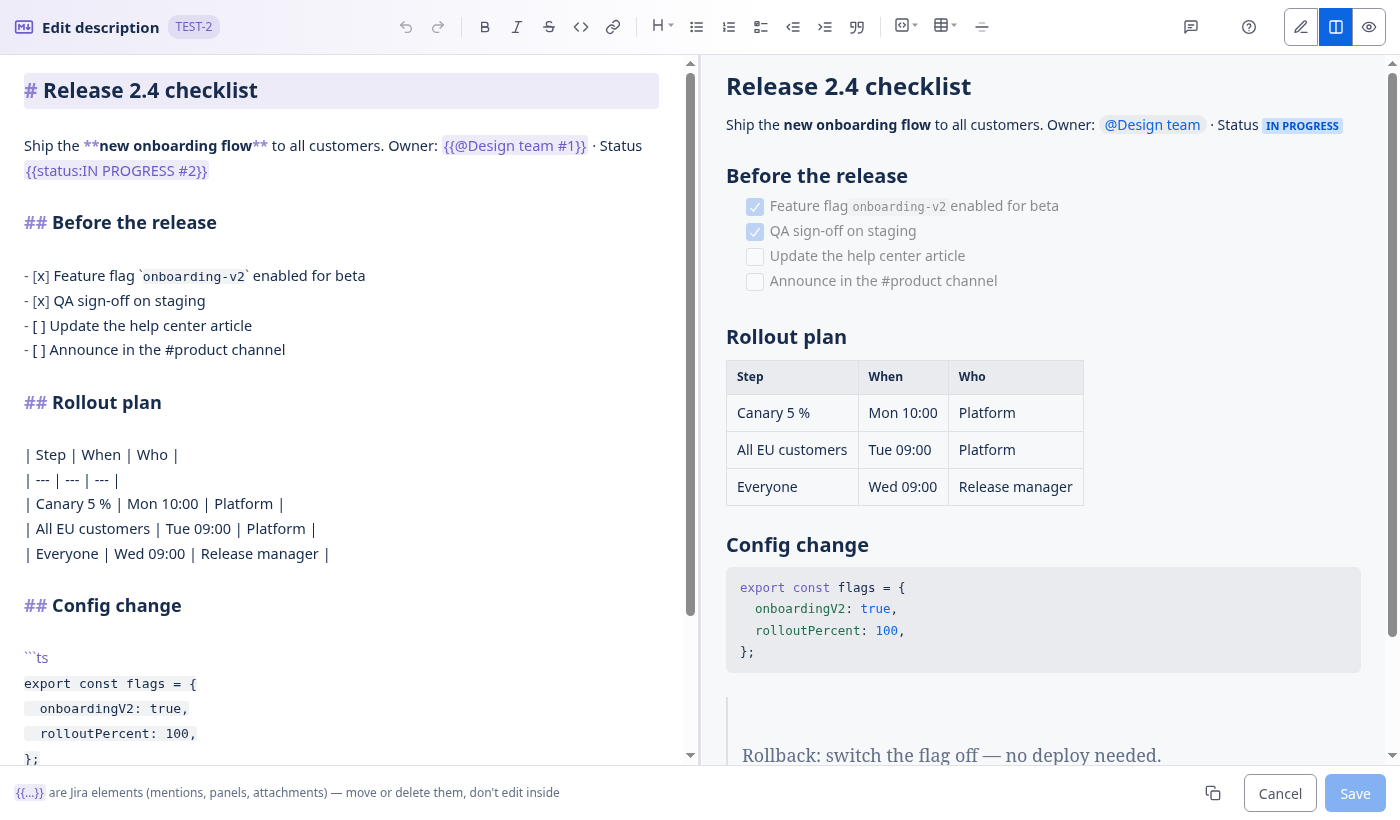Click the ```ts code fence line
Screen dimensions: 1400x820
pos(36,658)
